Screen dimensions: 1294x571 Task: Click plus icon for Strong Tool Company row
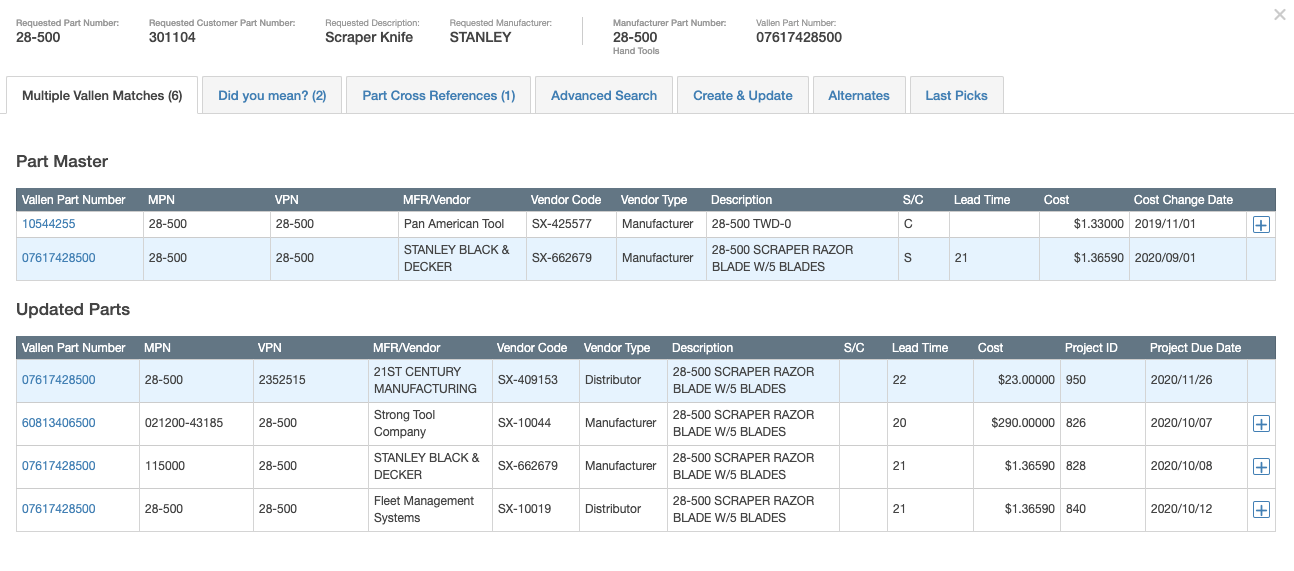(x=1261, y=424)
